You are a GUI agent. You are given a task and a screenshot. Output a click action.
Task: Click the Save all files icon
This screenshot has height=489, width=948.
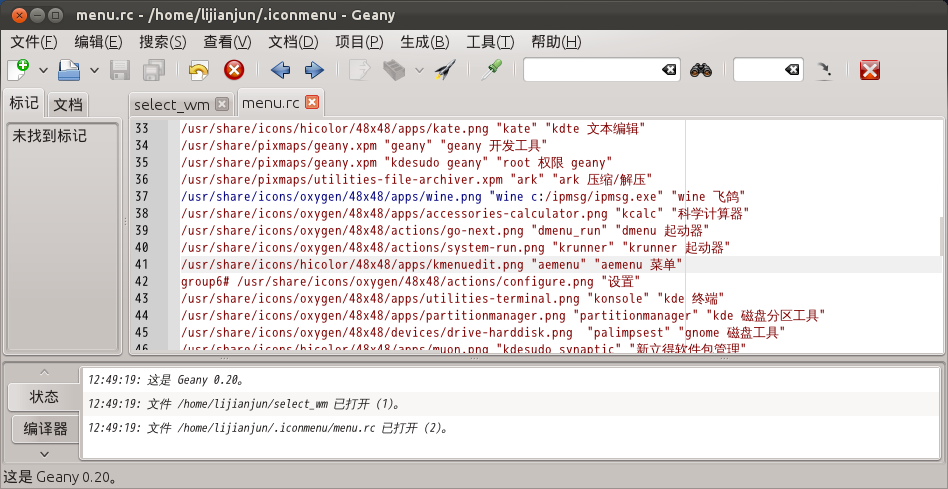coord(154,70)
